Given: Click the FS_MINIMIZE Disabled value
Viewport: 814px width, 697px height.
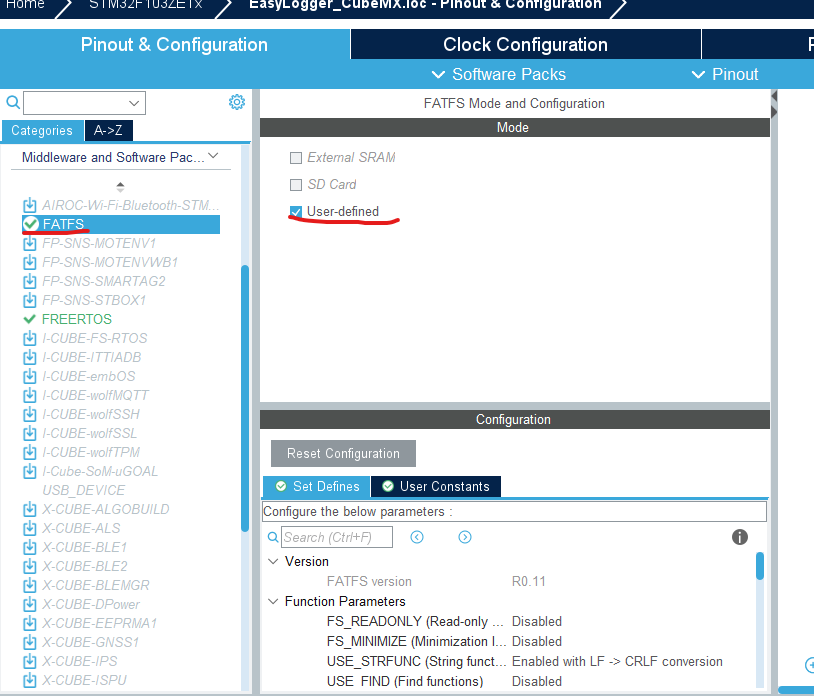Looking at the screenshot, I should [x=537, y=641].
